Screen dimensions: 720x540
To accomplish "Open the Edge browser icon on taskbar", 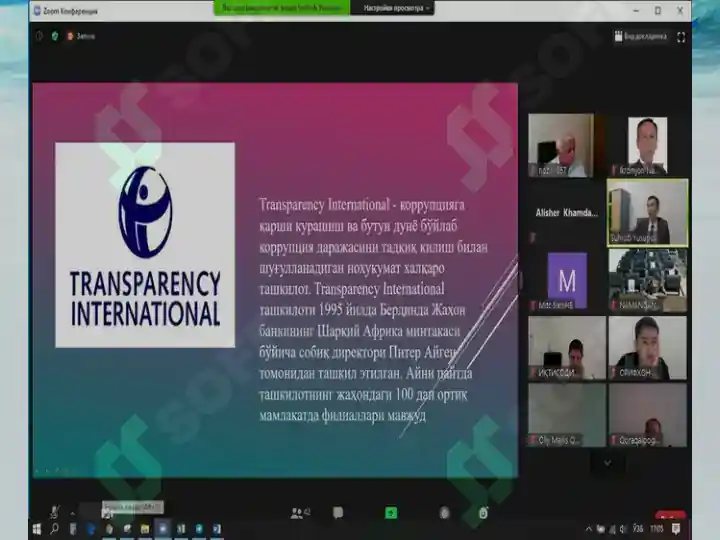I will (x=91, y=529).
